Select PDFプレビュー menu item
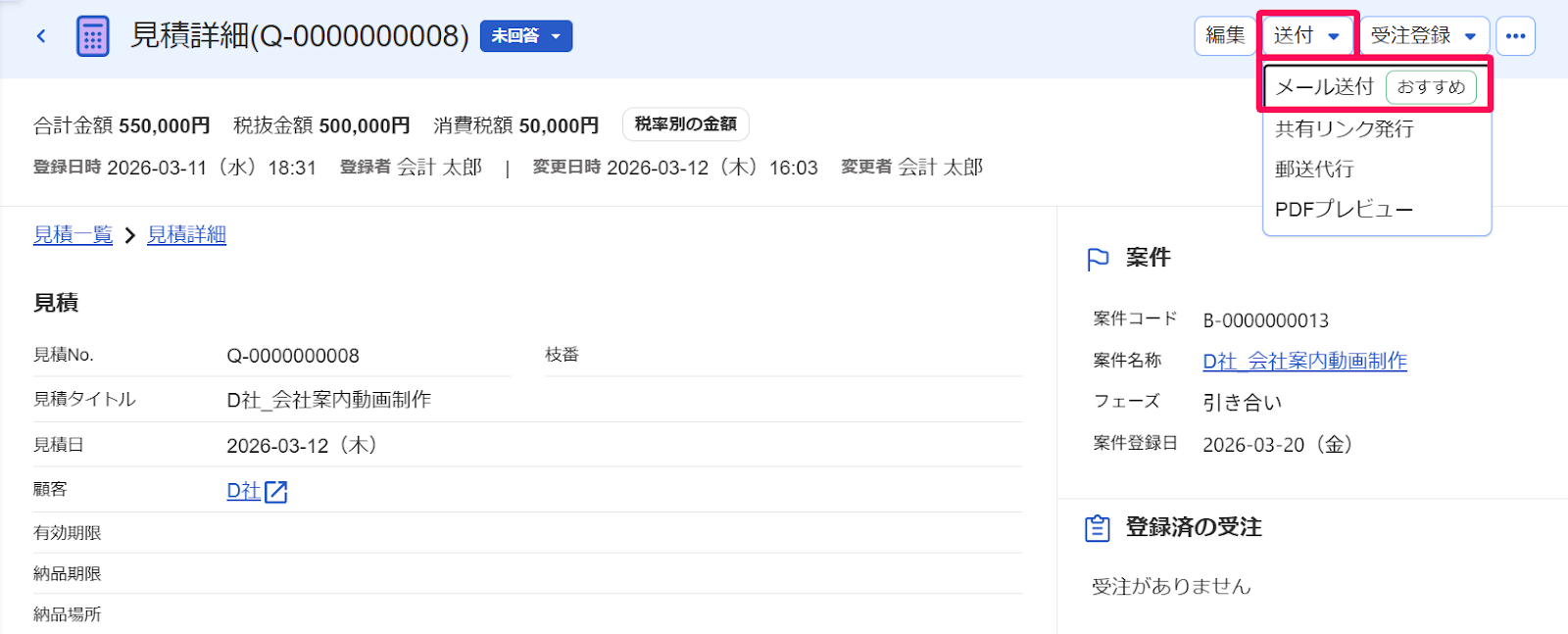Image resolution: width=1568 pixels, height=634 pixels. (1344, 209)
